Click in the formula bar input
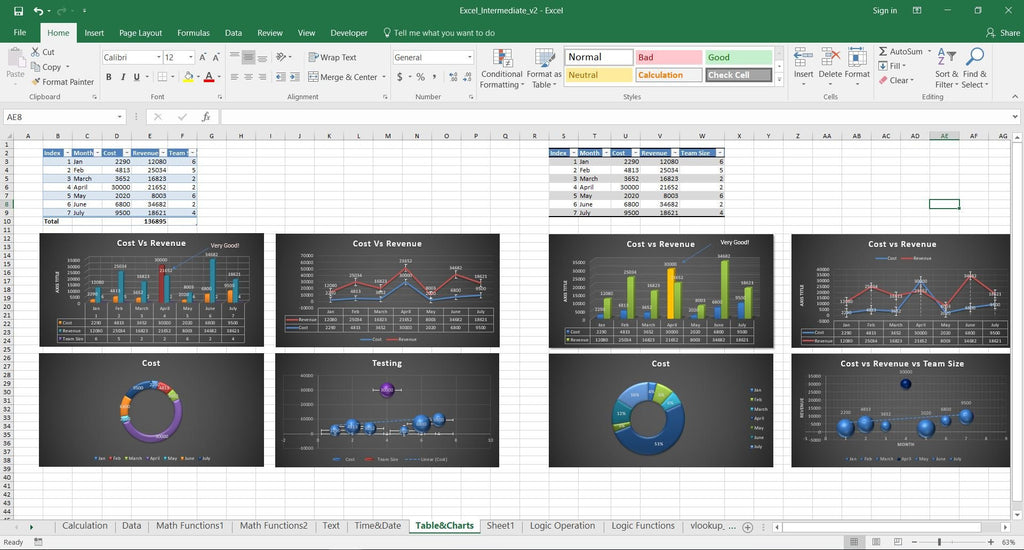1024x550 pixels. [615, 117]
